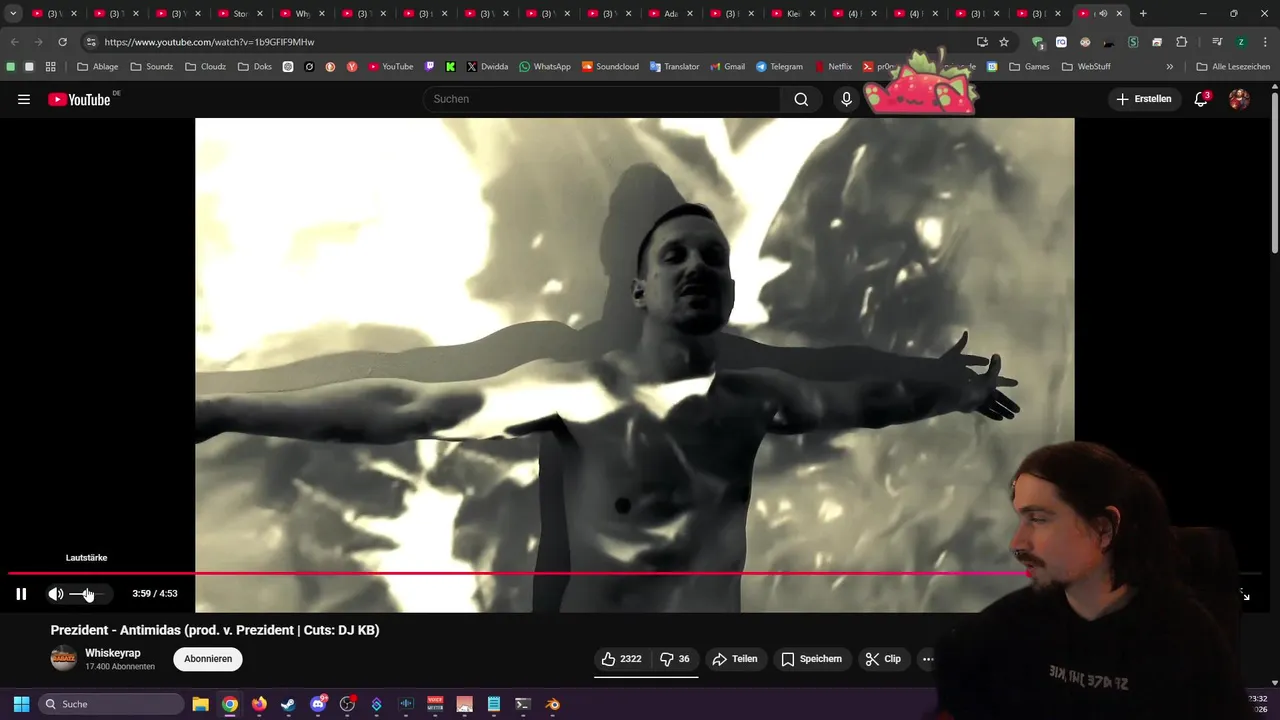The height and width of the screenshot is (720, 1280).
Task: Go to YouTube home via logo
Action: point(79,99)
